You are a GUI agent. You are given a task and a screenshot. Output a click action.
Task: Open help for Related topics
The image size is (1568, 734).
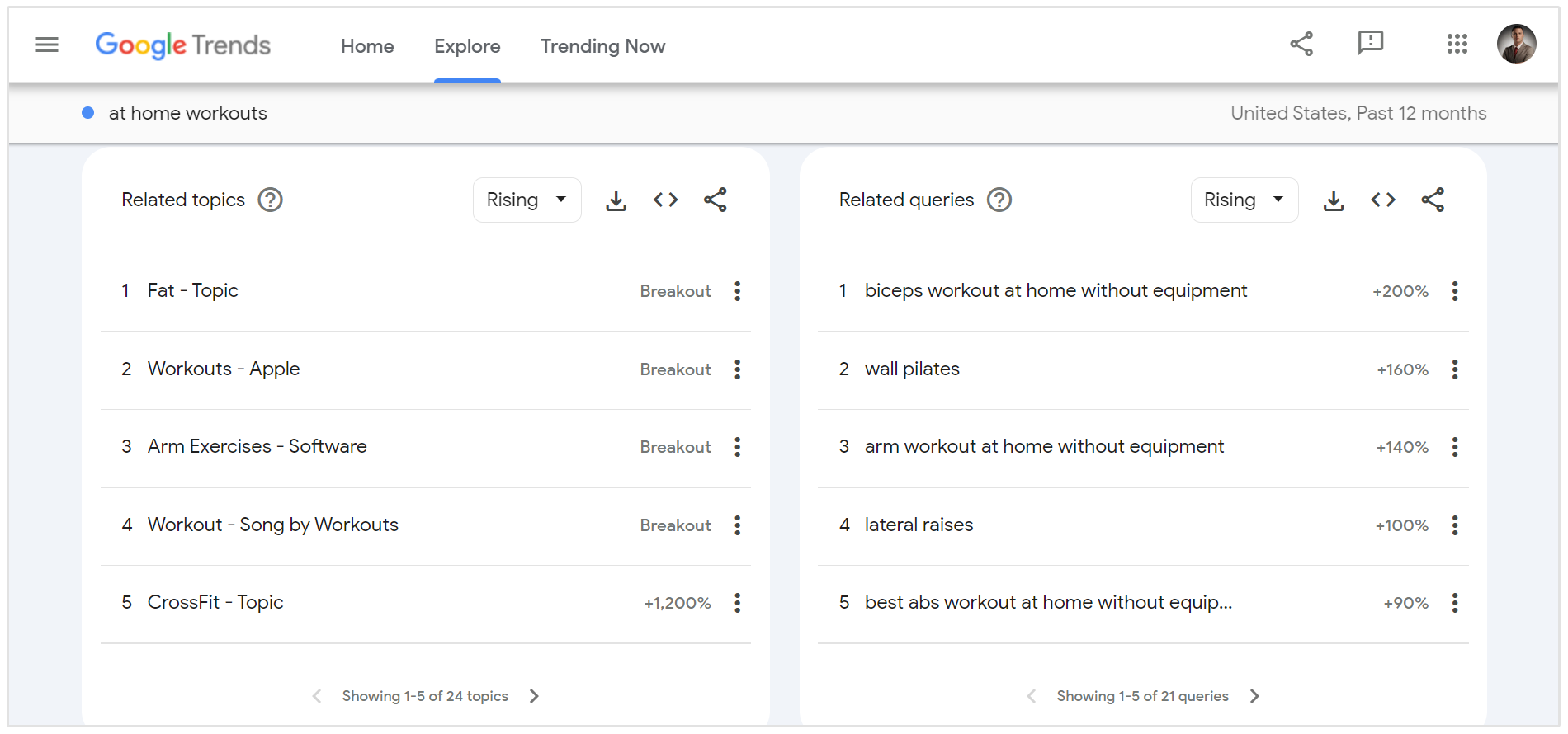coord(270,200)
